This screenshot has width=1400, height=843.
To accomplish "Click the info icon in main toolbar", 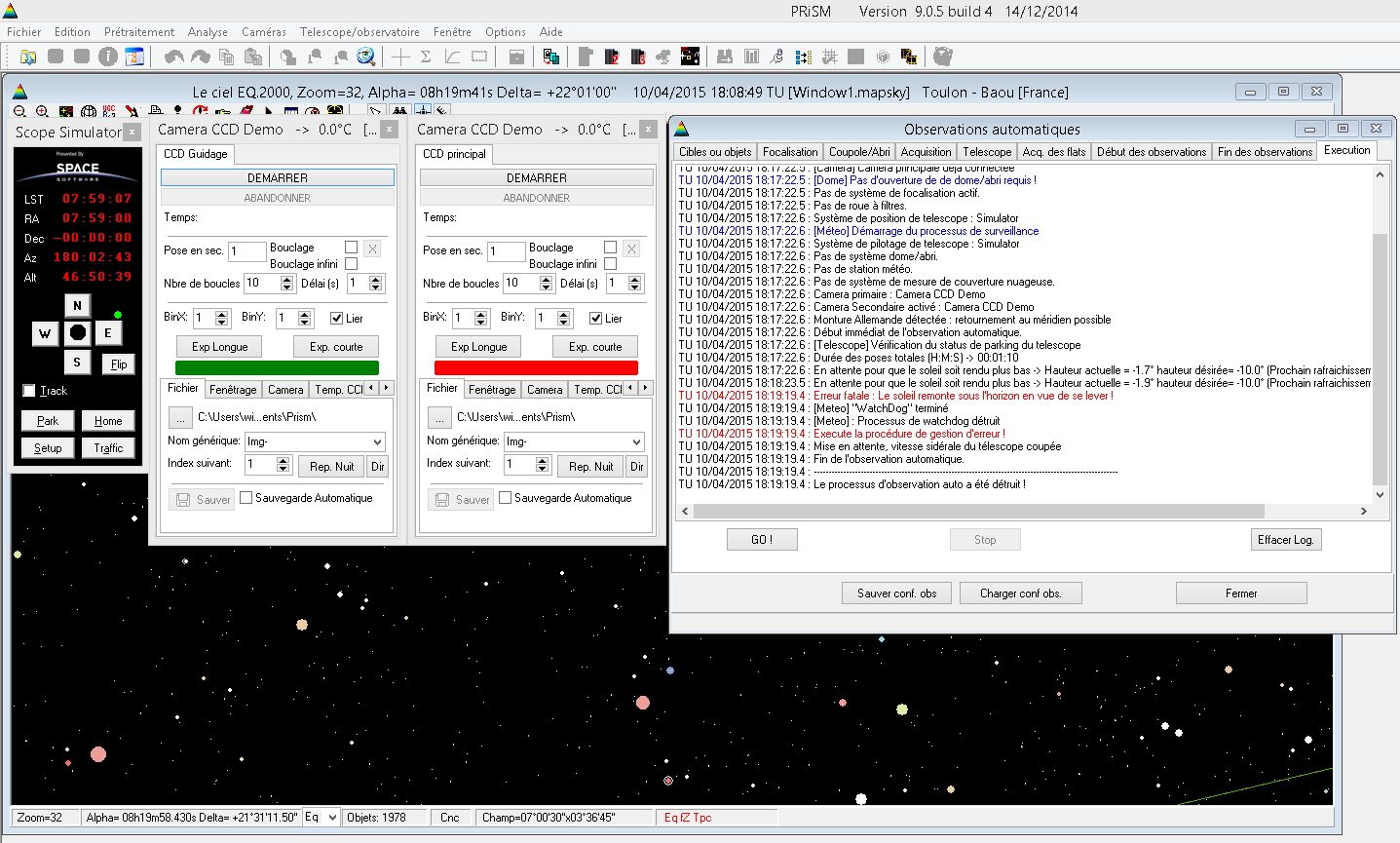I will click(x=108, y=57).
